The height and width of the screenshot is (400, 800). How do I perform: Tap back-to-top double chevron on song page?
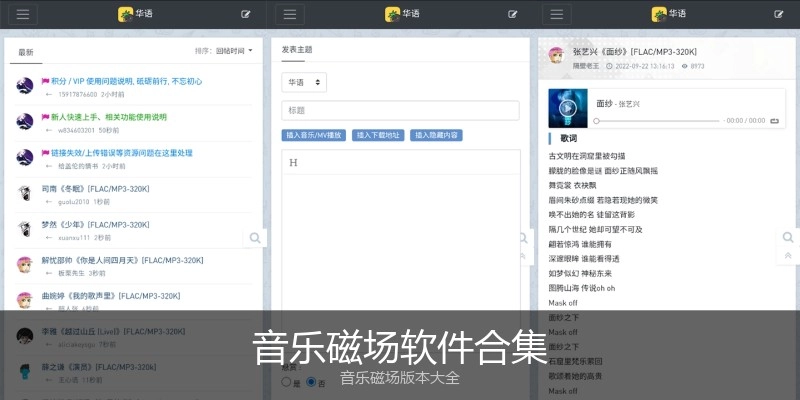[x=788, y=256]
